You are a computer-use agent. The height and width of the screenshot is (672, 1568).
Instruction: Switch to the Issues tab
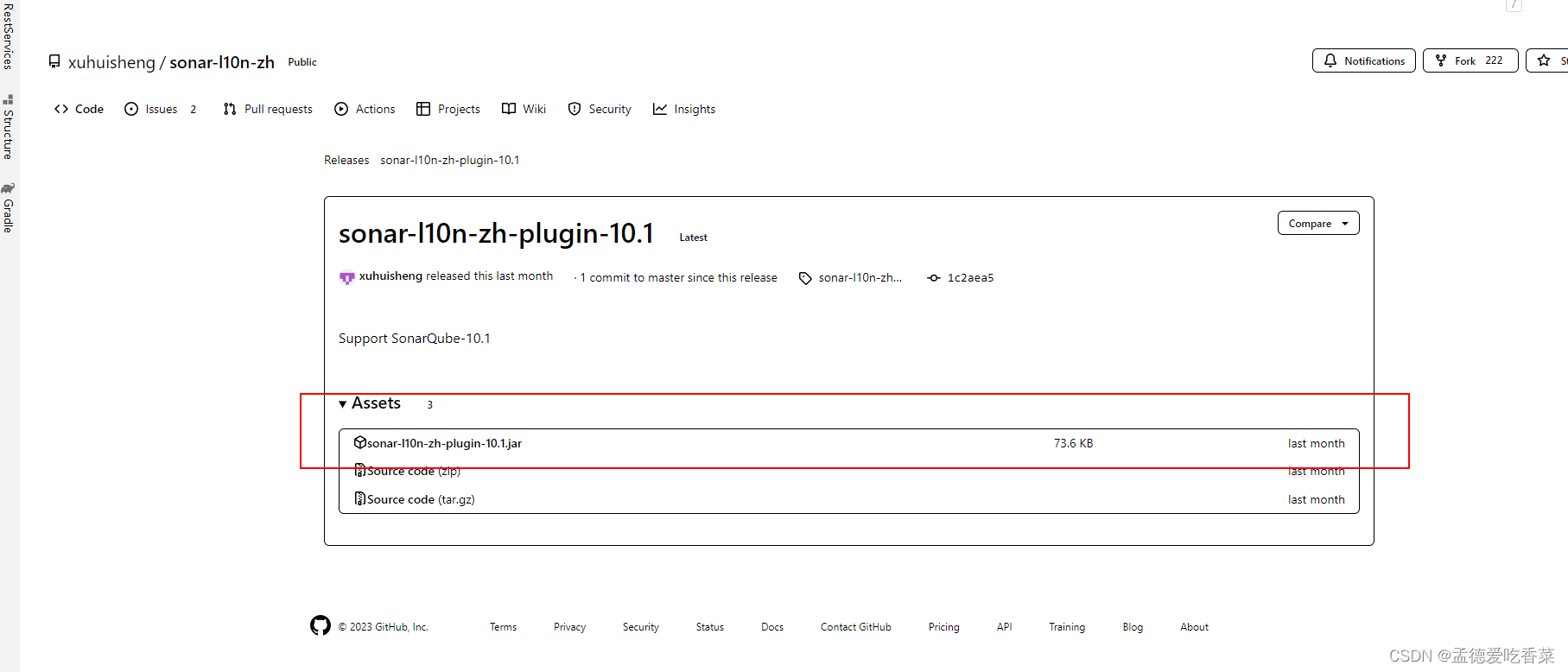(161, 109)
